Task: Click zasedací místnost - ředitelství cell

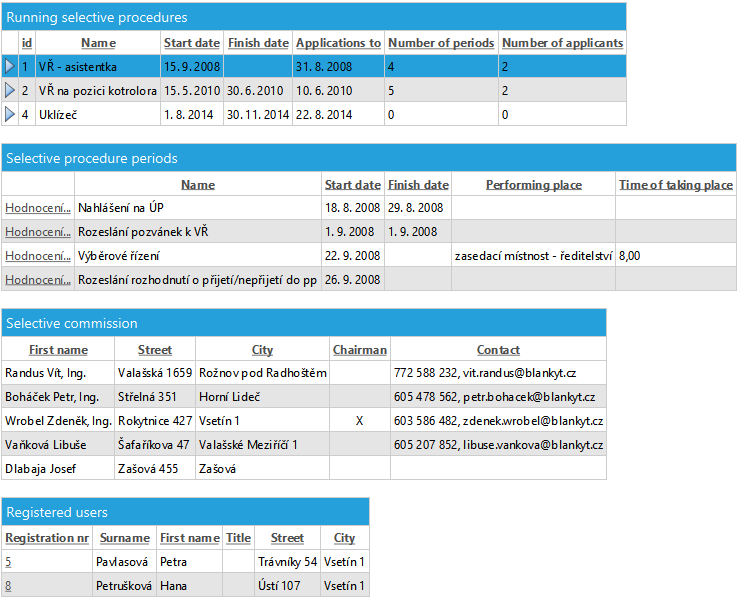Action: pyautogui.click(x=533, y=256)
